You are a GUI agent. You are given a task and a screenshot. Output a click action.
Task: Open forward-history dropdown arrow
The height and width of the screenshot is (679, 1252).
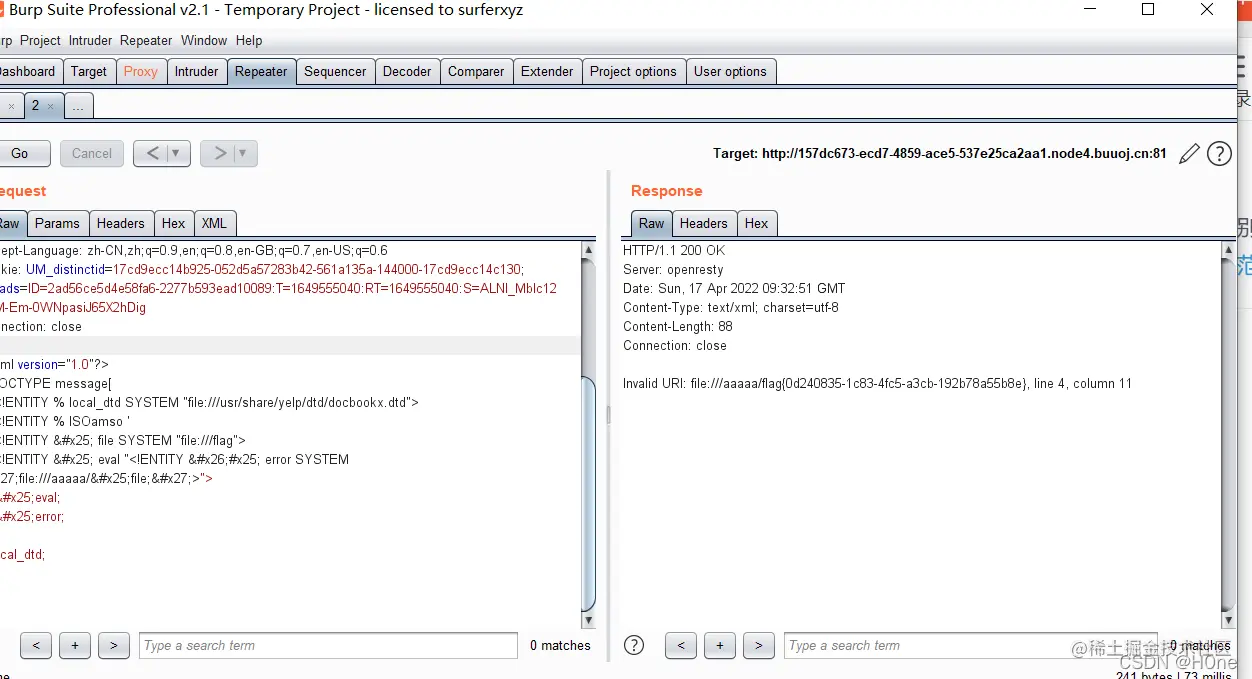(x=244, y=153)
